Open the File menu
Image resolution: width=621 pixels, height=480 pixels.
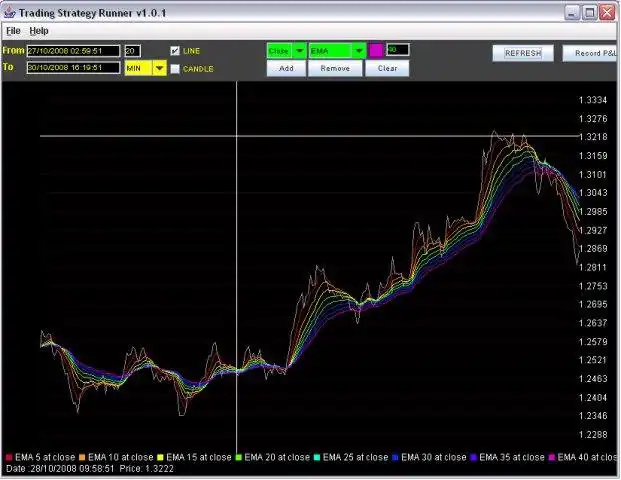[x=13, y=31]
